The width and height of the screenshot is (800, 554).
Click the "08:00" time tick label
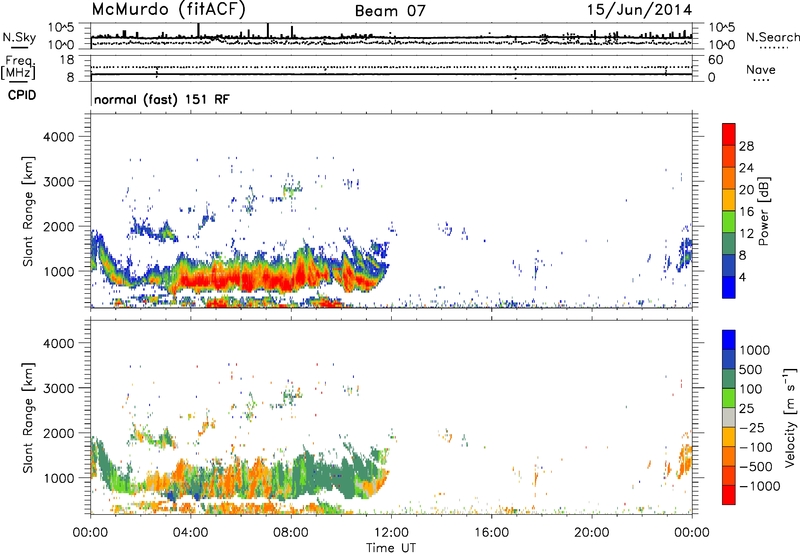pos(290,533)
